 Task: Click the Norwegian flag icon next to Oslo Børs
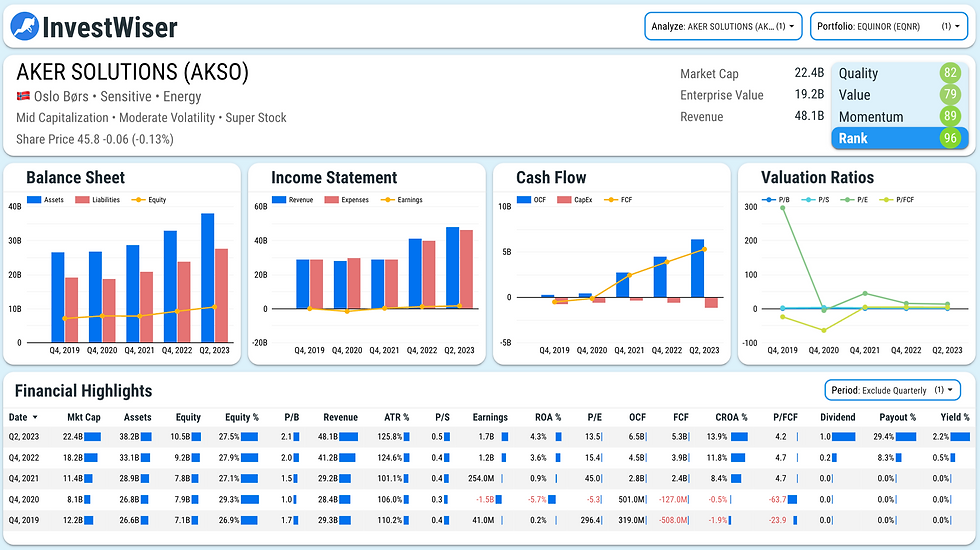[x=23, y=96]
